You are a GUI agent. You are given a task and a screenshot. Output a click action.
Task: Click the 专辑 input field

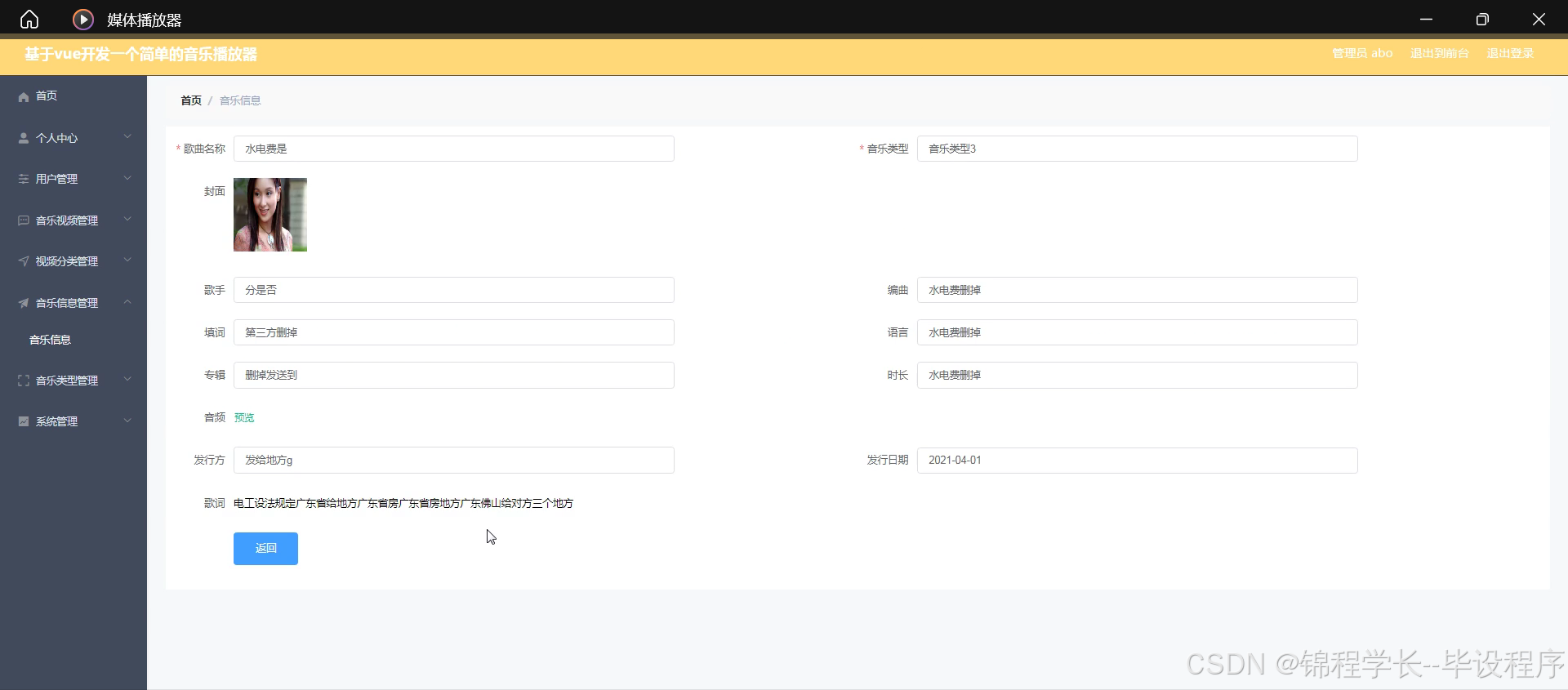(454, 375)
